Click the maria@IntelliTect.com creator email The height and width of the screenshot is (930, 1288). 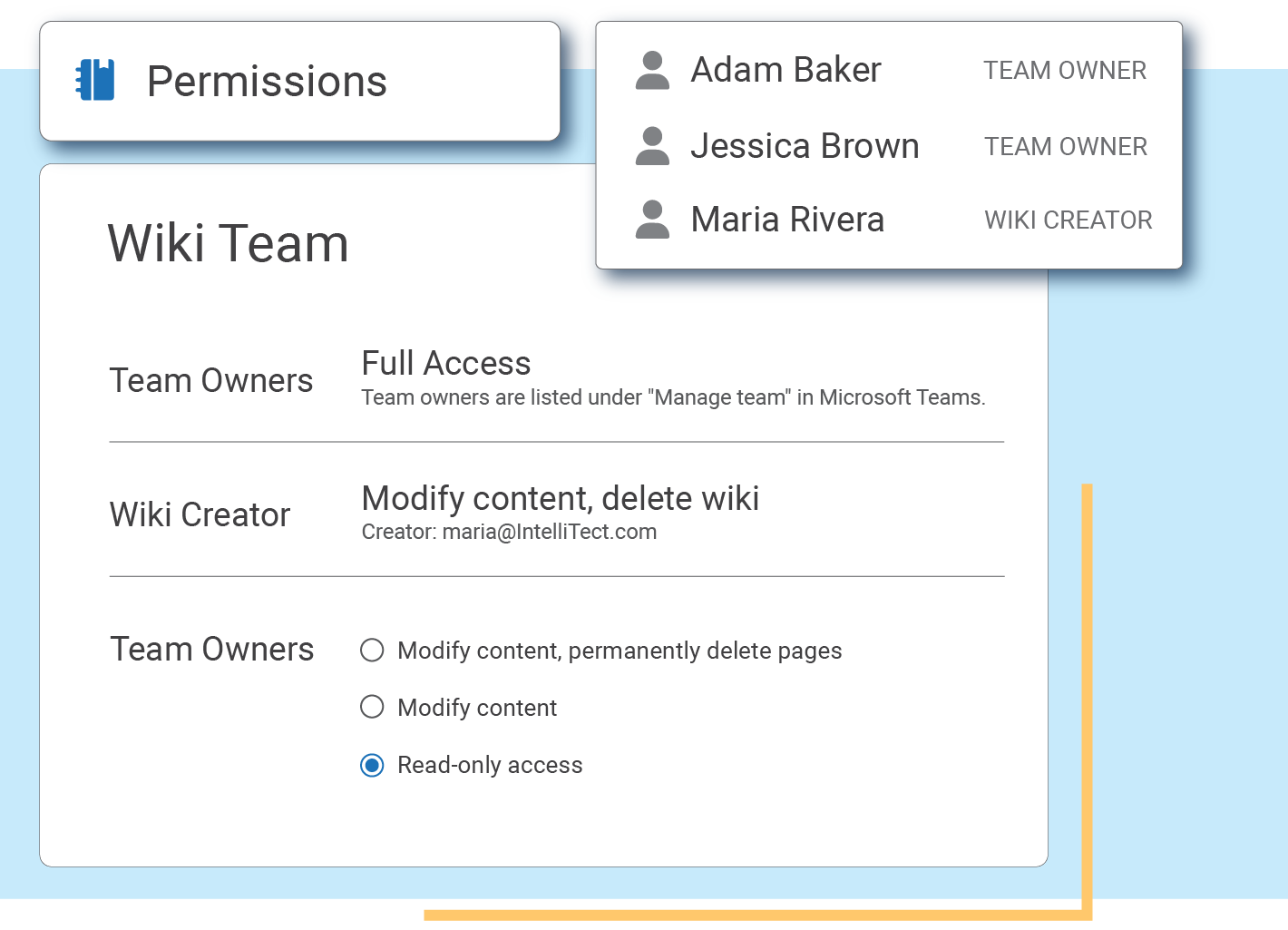(549, 532)
